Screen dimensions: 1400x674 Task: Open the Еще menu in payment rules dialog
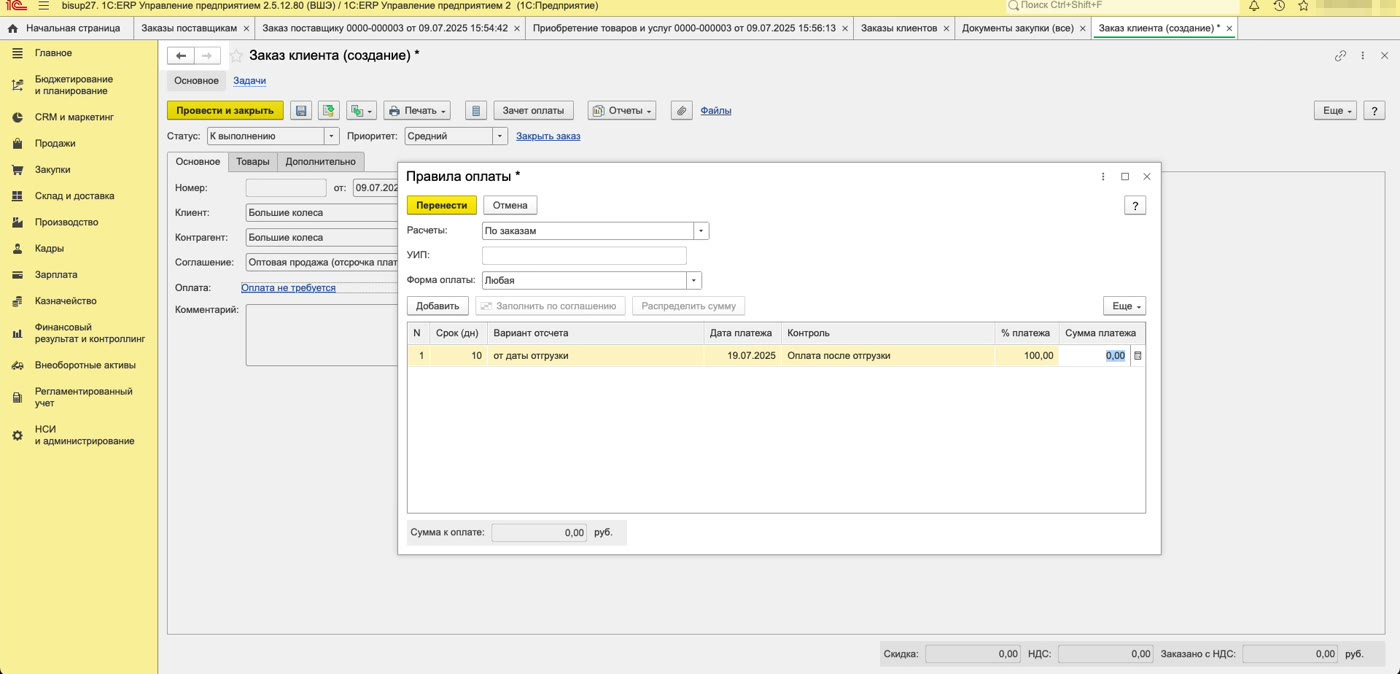[1124, 306]
